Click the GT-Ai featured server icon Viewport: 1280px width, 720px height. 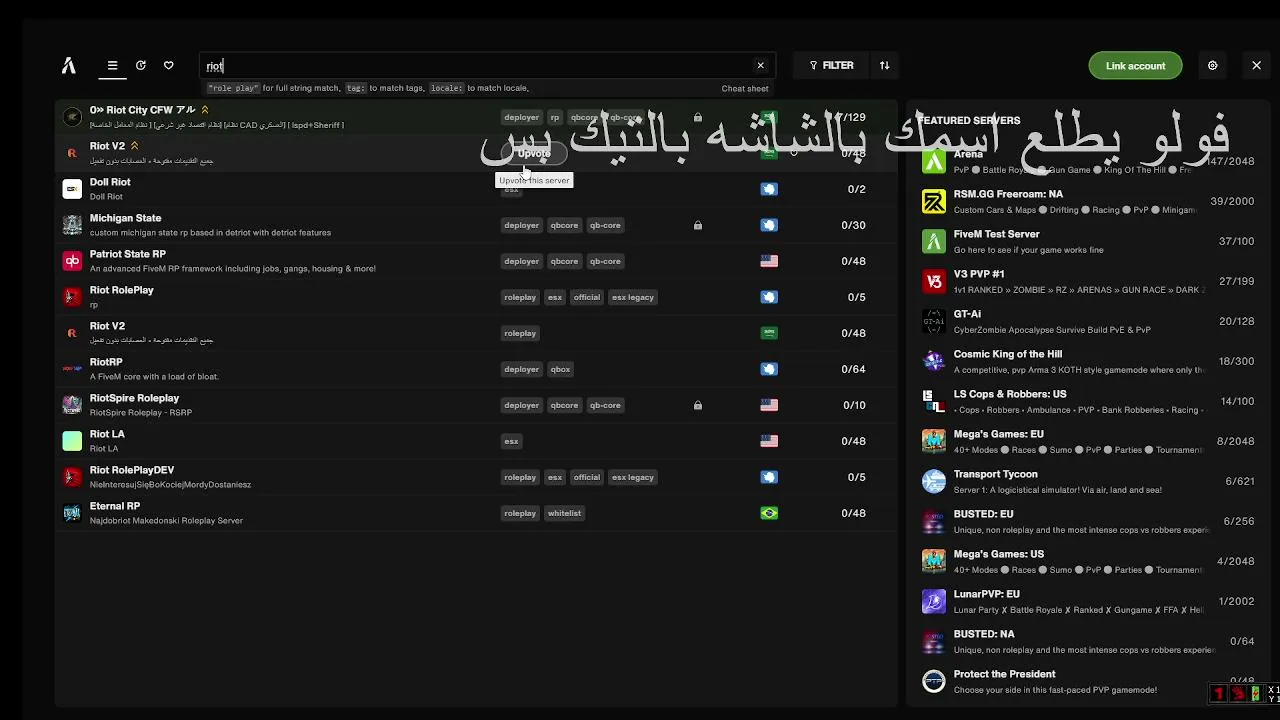tap(933, 322)
